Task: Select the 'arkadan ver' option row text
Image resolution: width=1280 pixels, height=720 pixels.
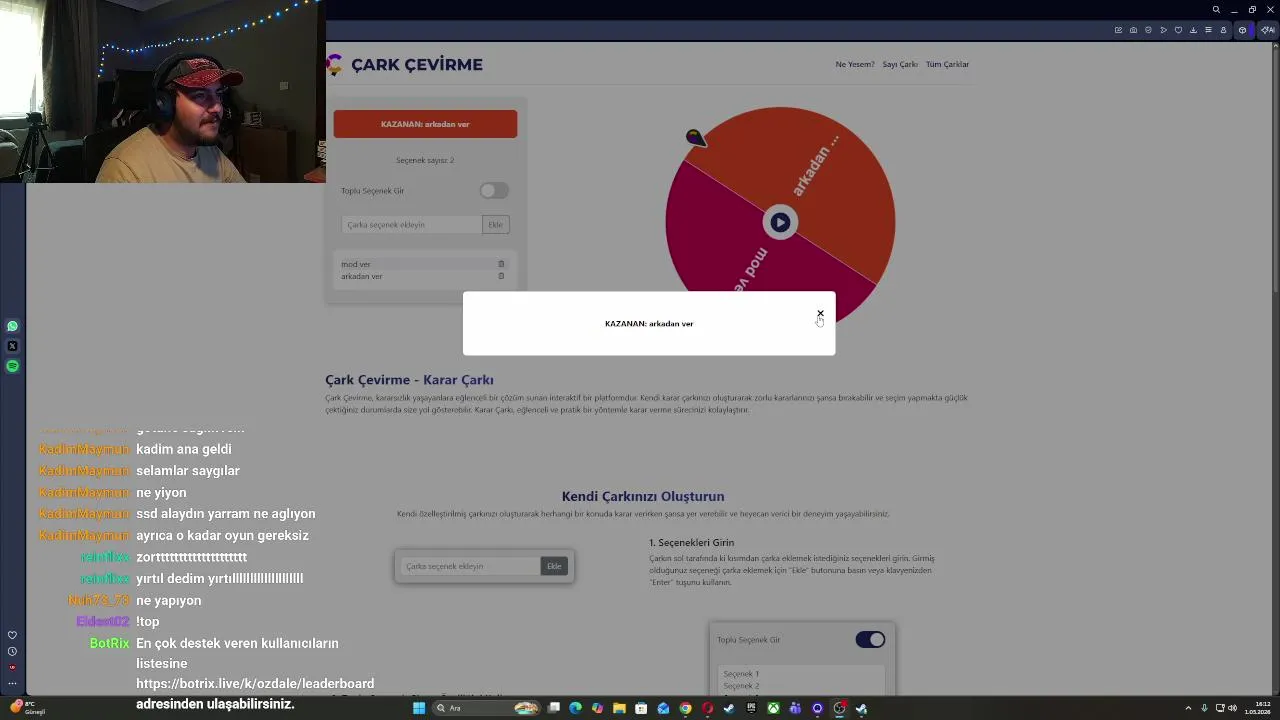Action: 361,276
